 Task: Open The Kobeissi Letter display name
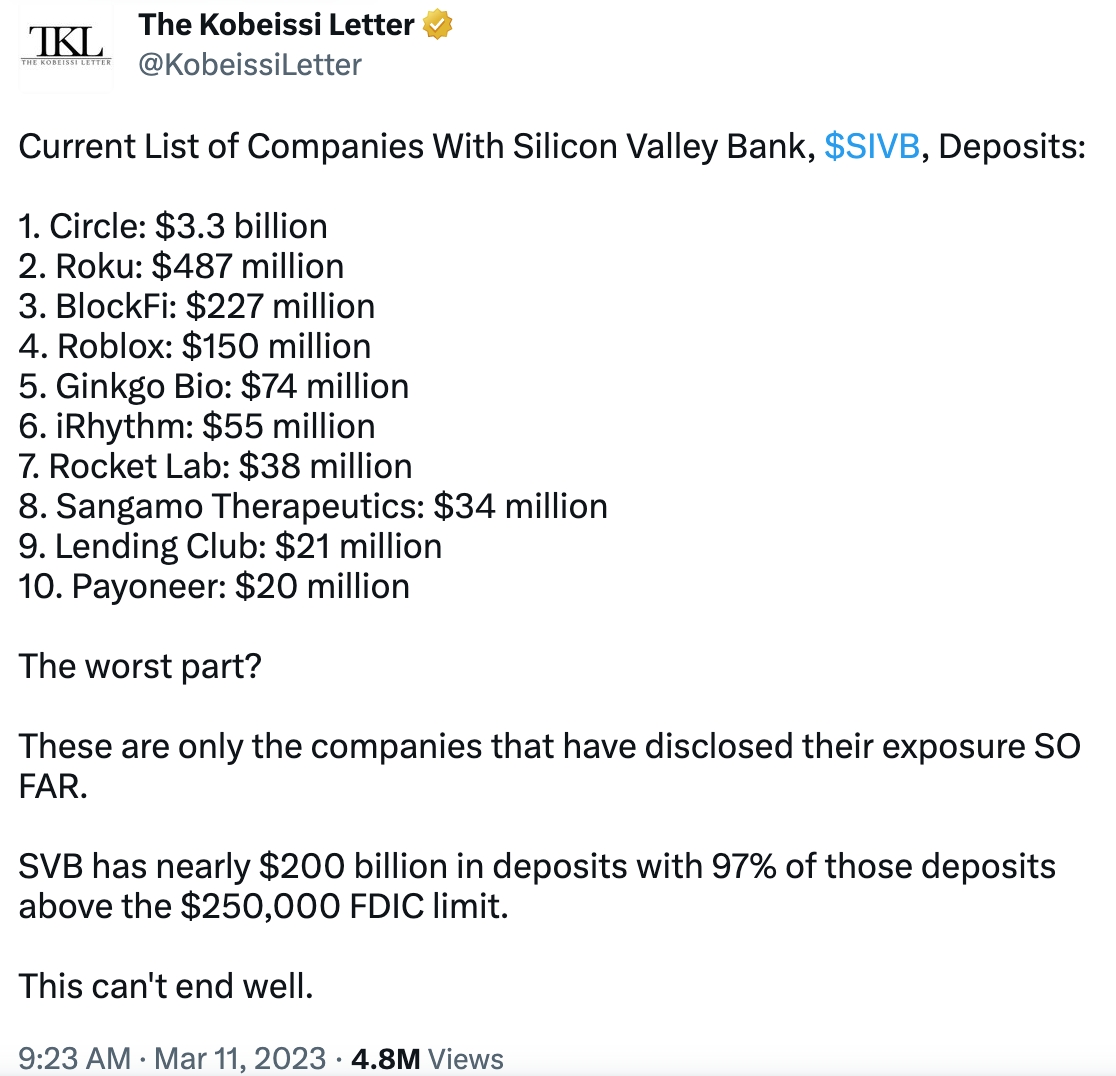pyautogui.click(x=276, y=25)
